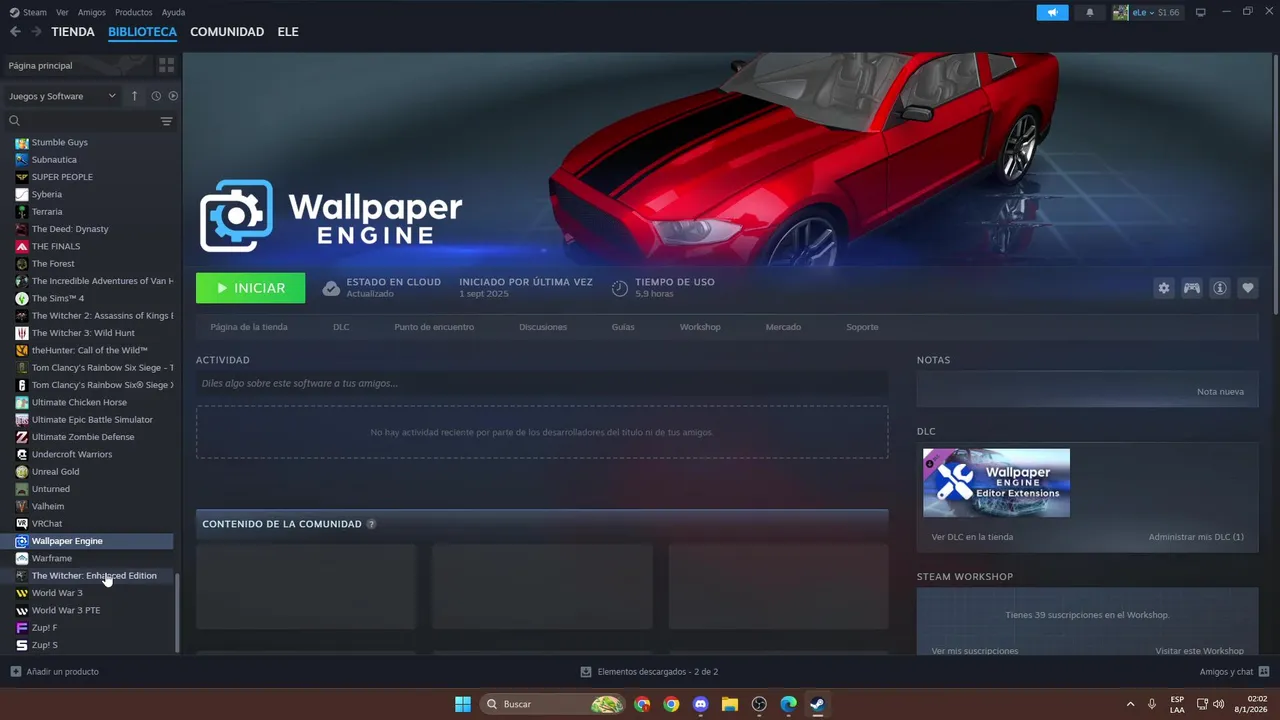Open the ELE profile menu
This screenshot has height=720, width=1280.
point(288,32)
